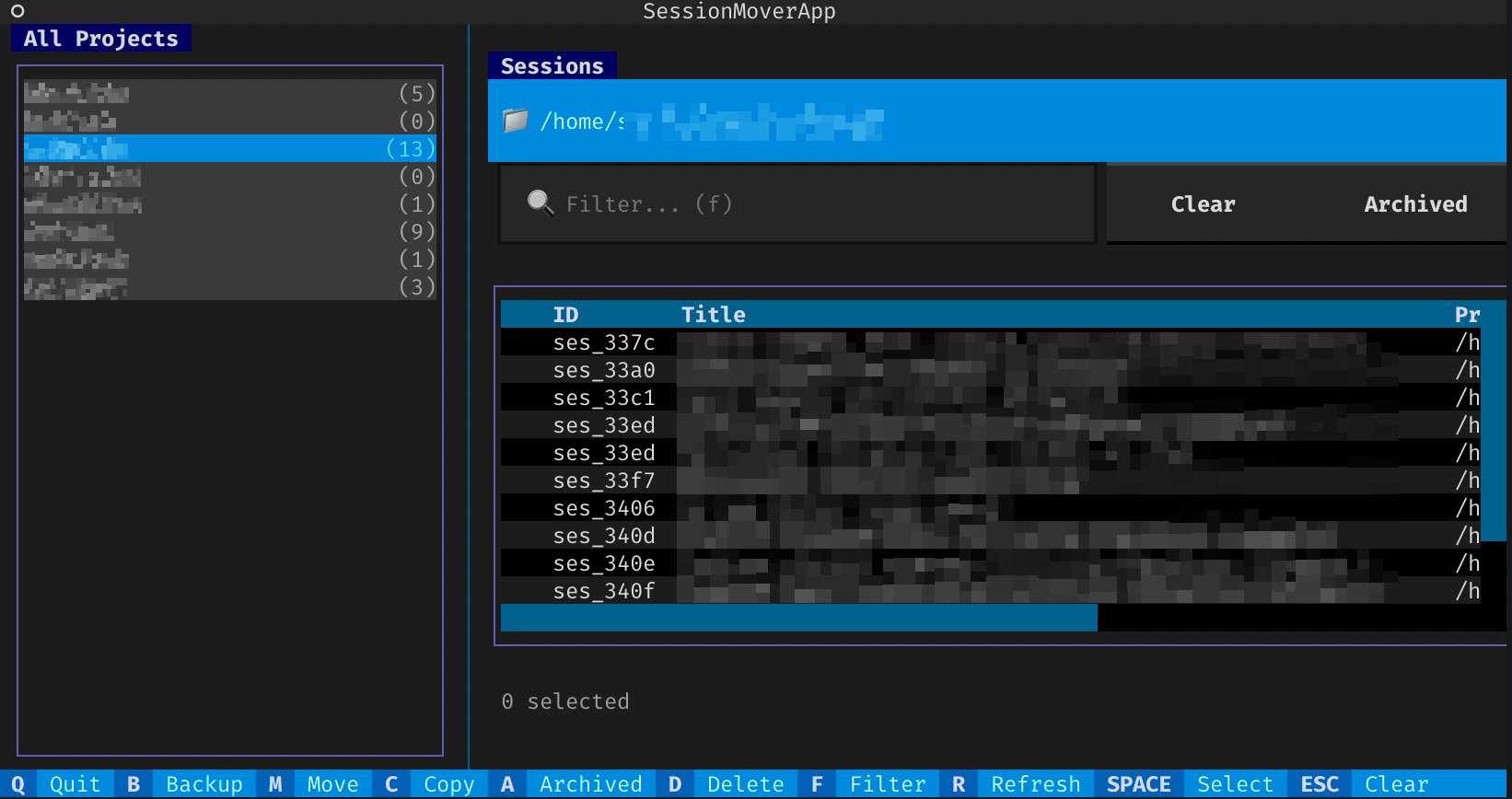Pick session row ses_340f
Screen dimensions: 1512x799
click(604, 591)
